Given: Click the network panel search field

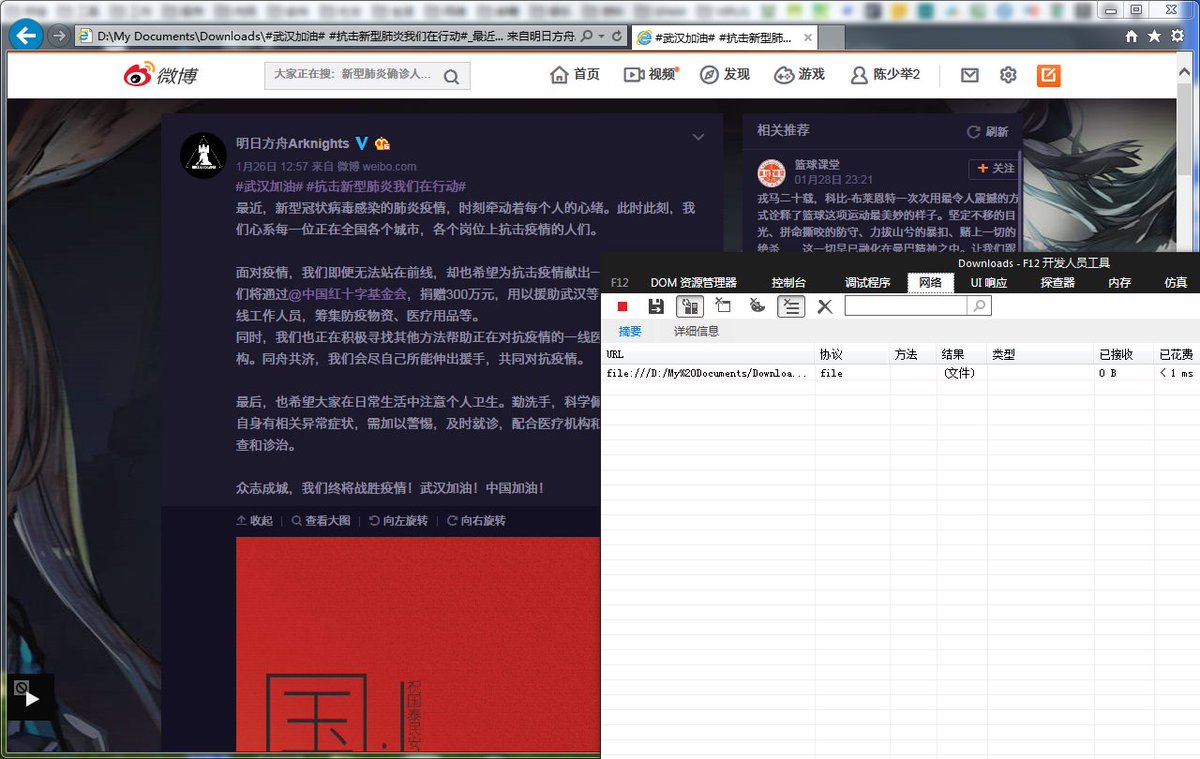Looking at the screenshot, I should pyautogui.click(x=907, y=306).
